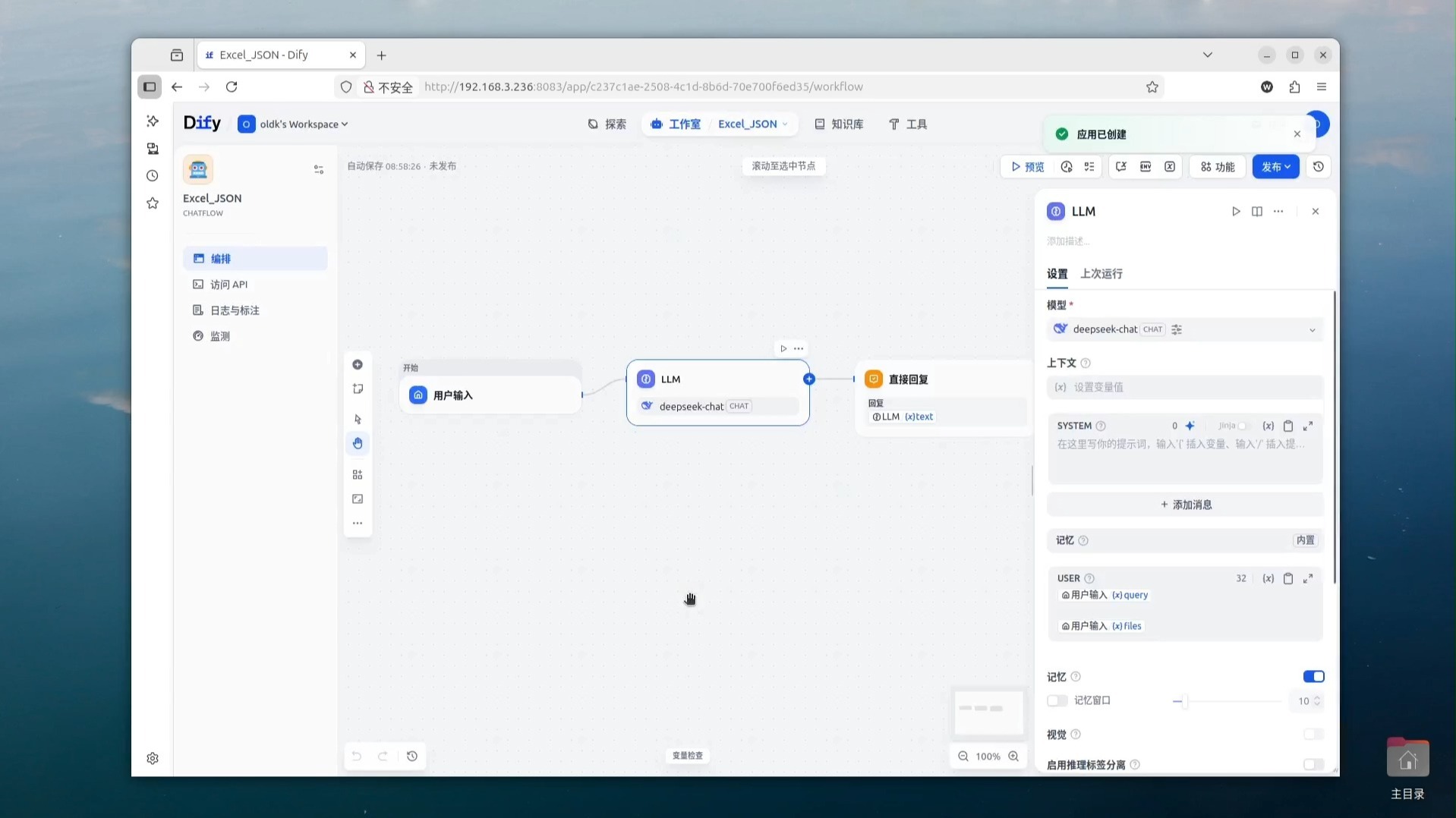Open the deepseek-chat model dropdown
The width and height of the screenshot is (1456, 818).
pyautogui.click(x=1184, y=329)
